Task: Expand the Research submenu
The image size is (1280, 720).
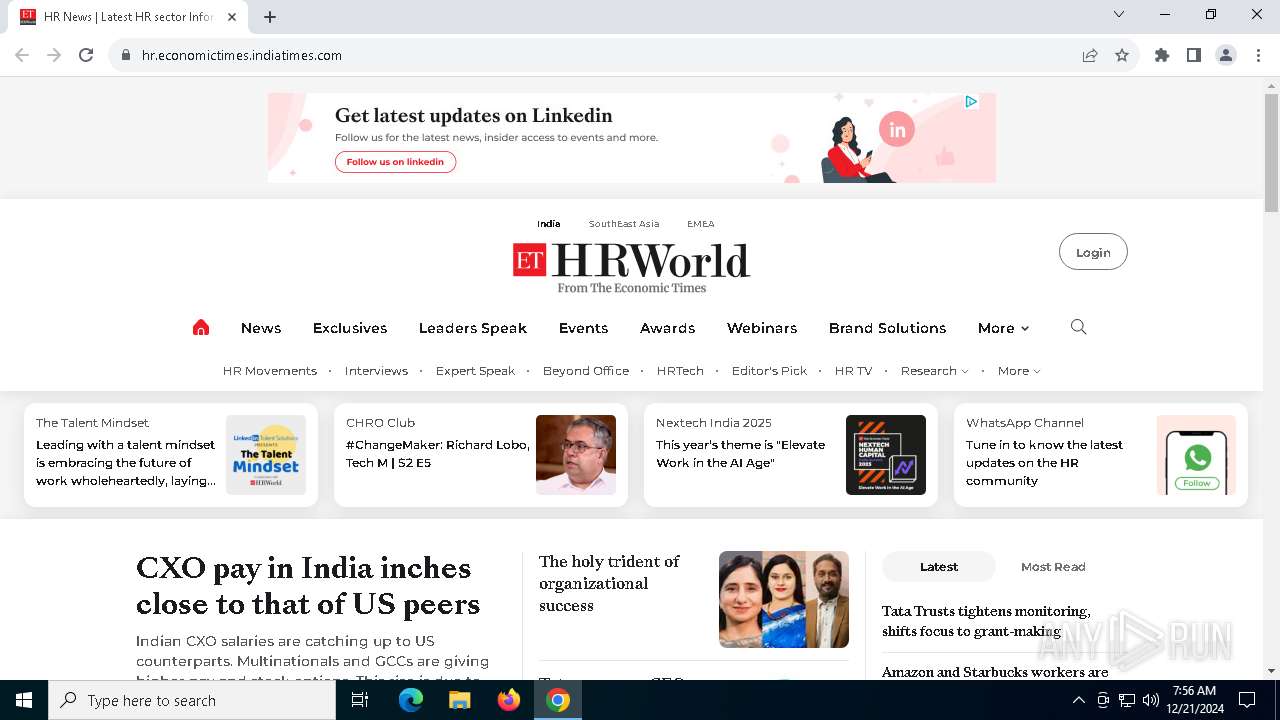Action: coord(934,371)
